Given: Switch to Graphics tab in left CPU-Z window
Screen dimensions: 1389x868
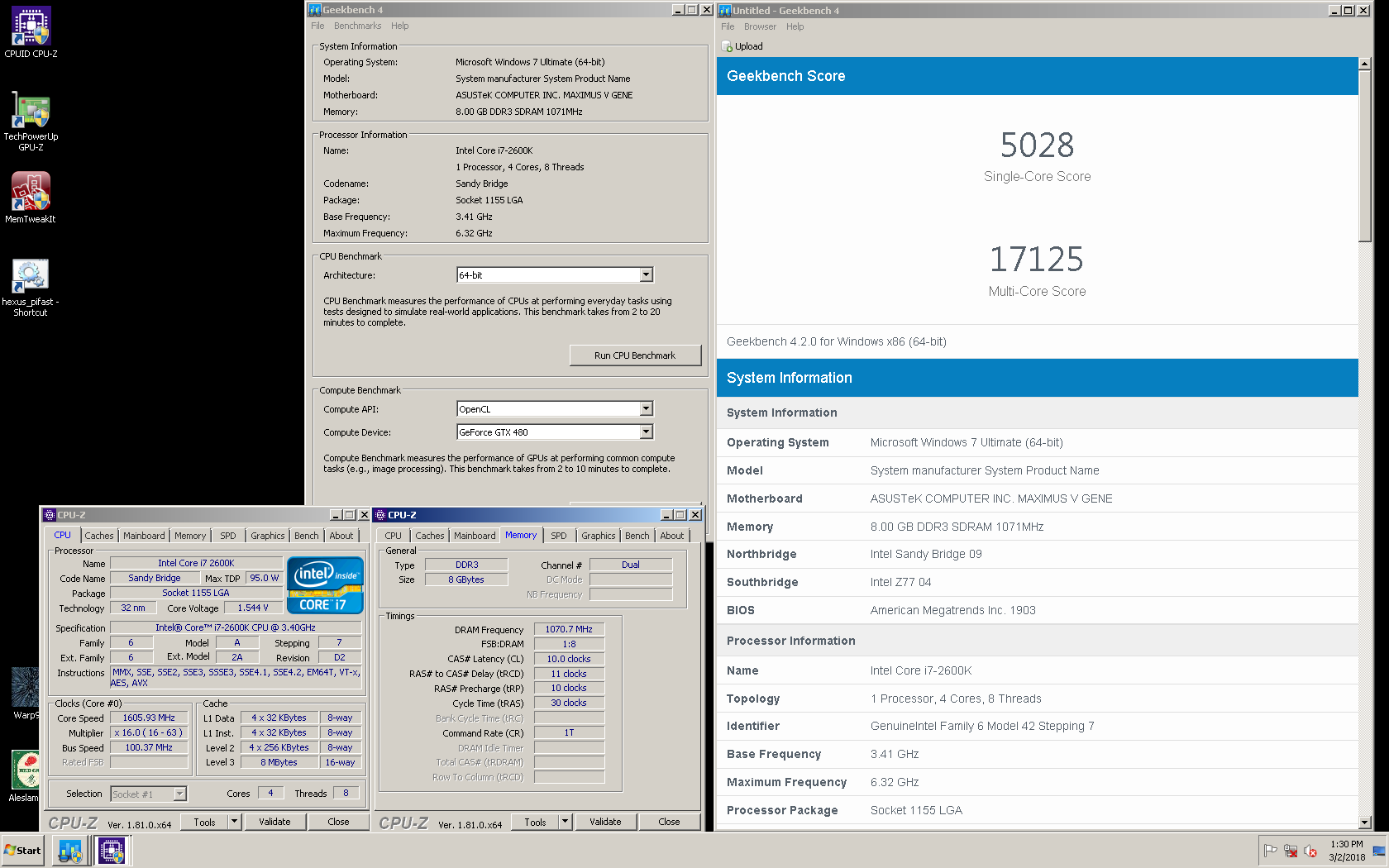Looking at the screenshot, I should coord(268,536).
